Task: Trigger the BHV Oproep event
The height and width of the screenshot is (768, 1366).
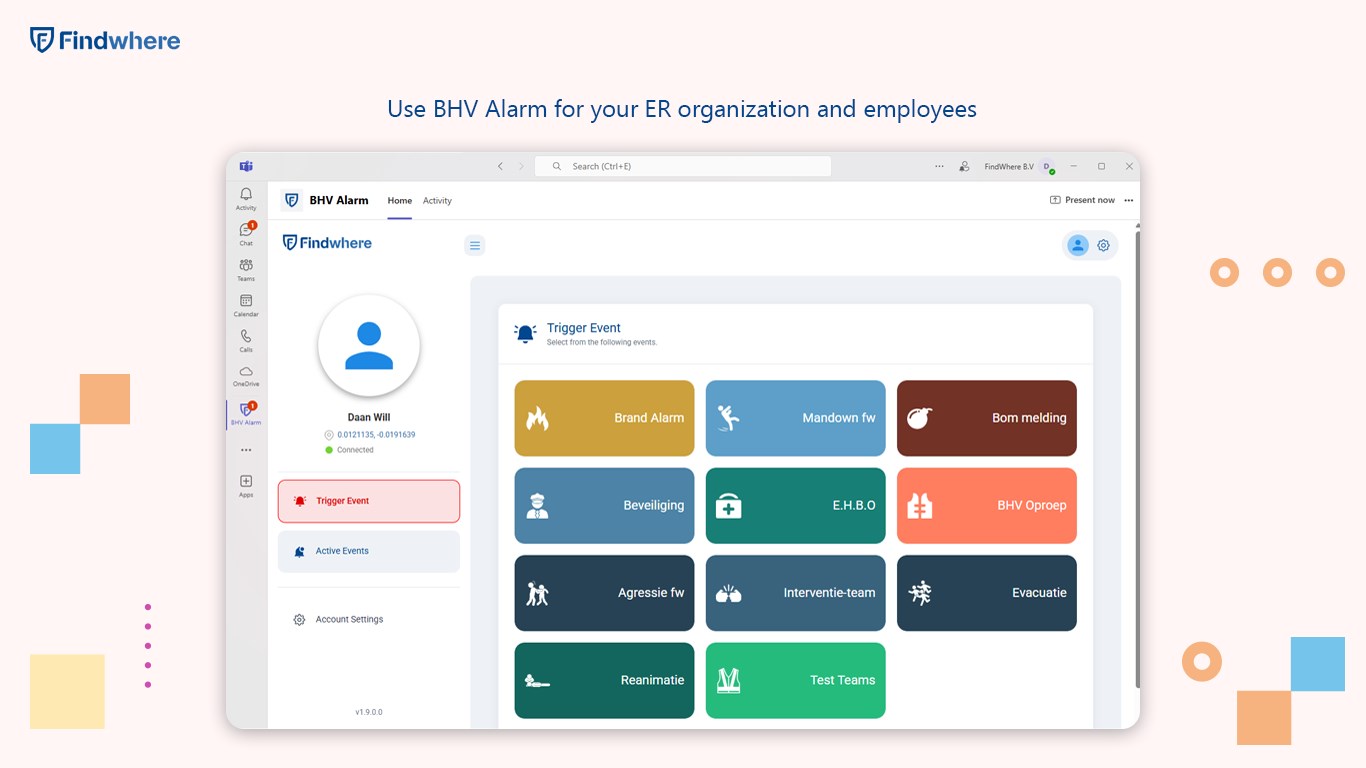Action: pyautogui.click(x=987, y=505)
